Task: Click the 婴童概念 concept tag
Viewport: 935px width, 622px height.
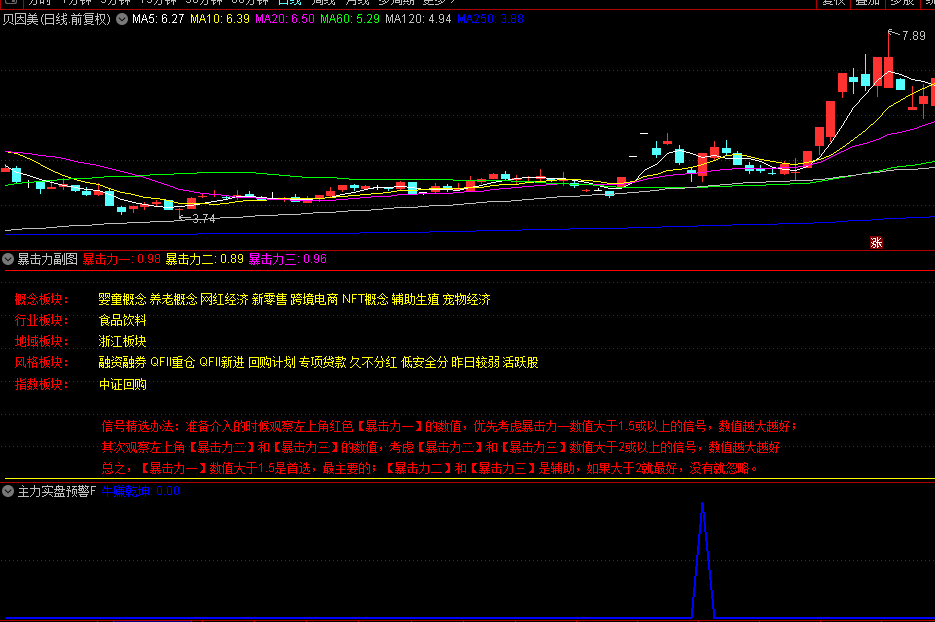Action: pyautogui.click(x=122, y=299)
